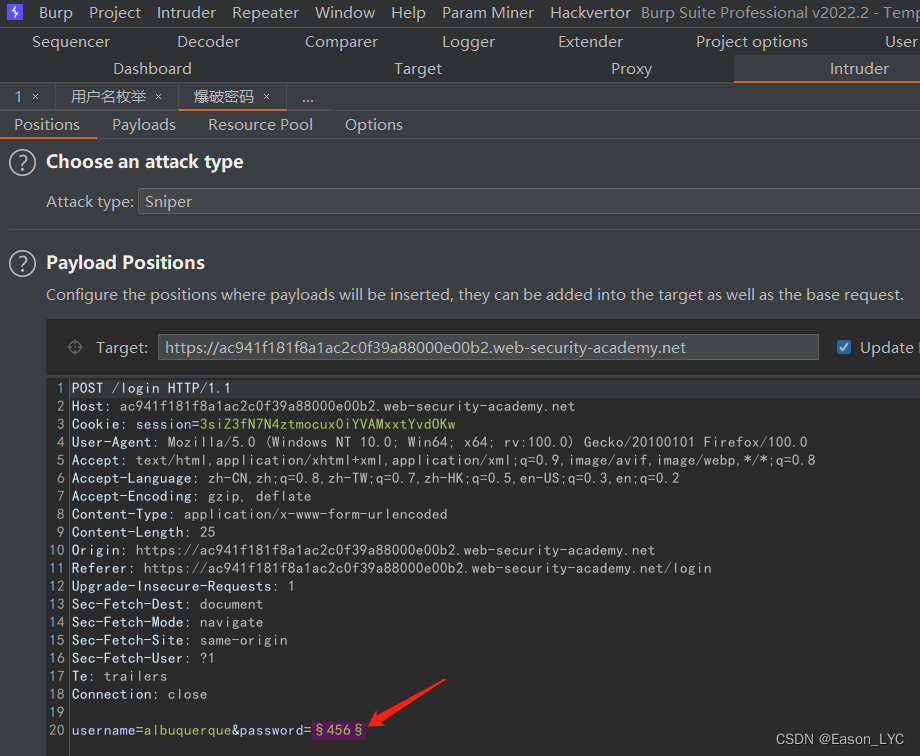Switch to the Proxy tab
The width and height of the screenshot is (920, 756).
[631, 69]
